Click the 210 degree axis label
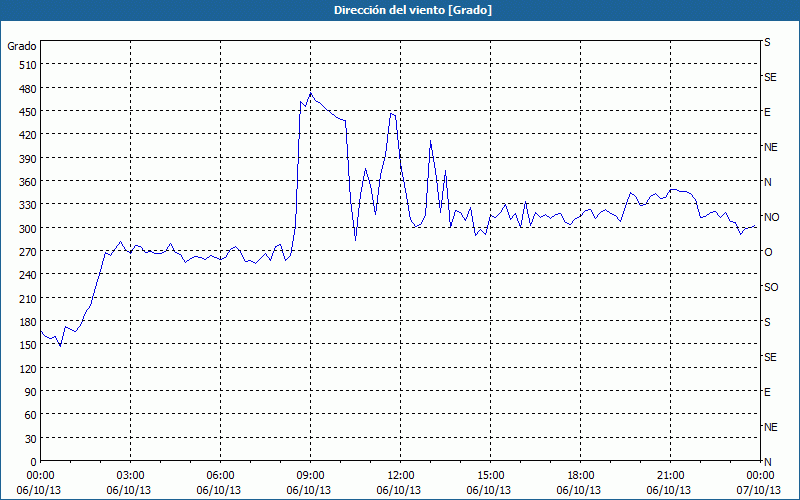The image size is (800, 500). [x=28, y=298]
